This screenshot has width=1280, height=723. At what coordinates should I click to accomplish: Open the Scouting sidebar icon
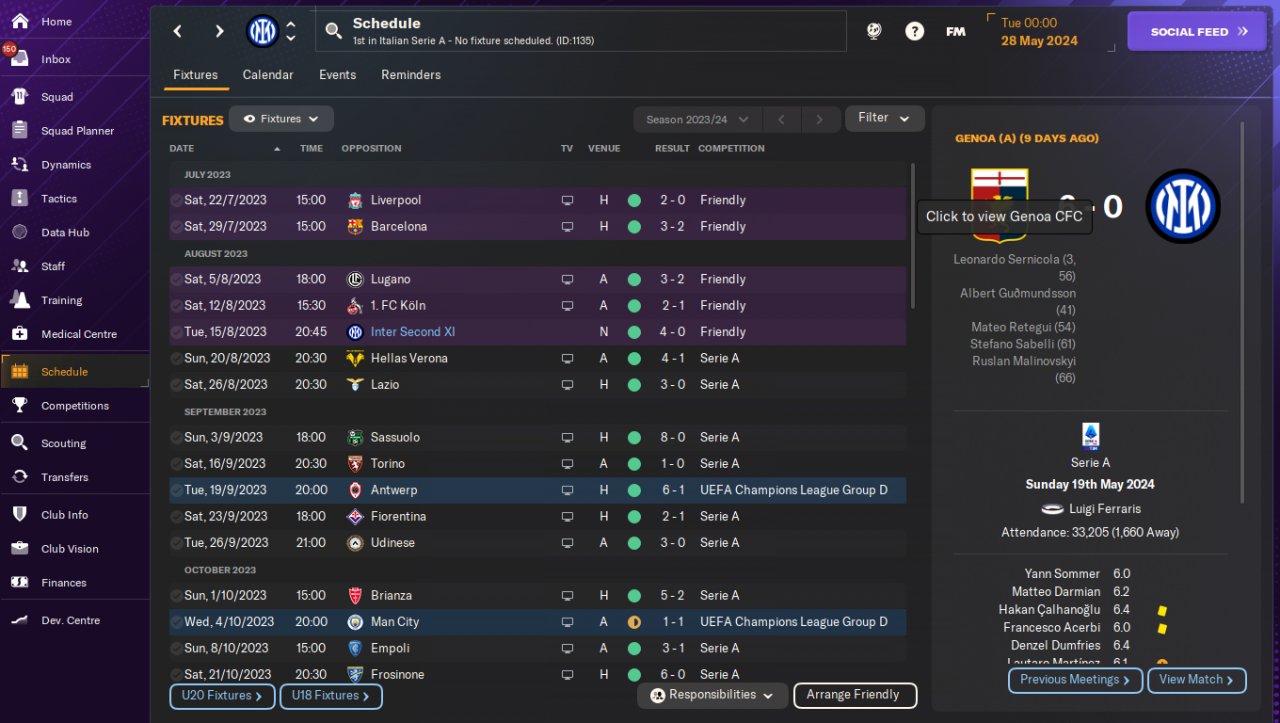pos(19,443)
